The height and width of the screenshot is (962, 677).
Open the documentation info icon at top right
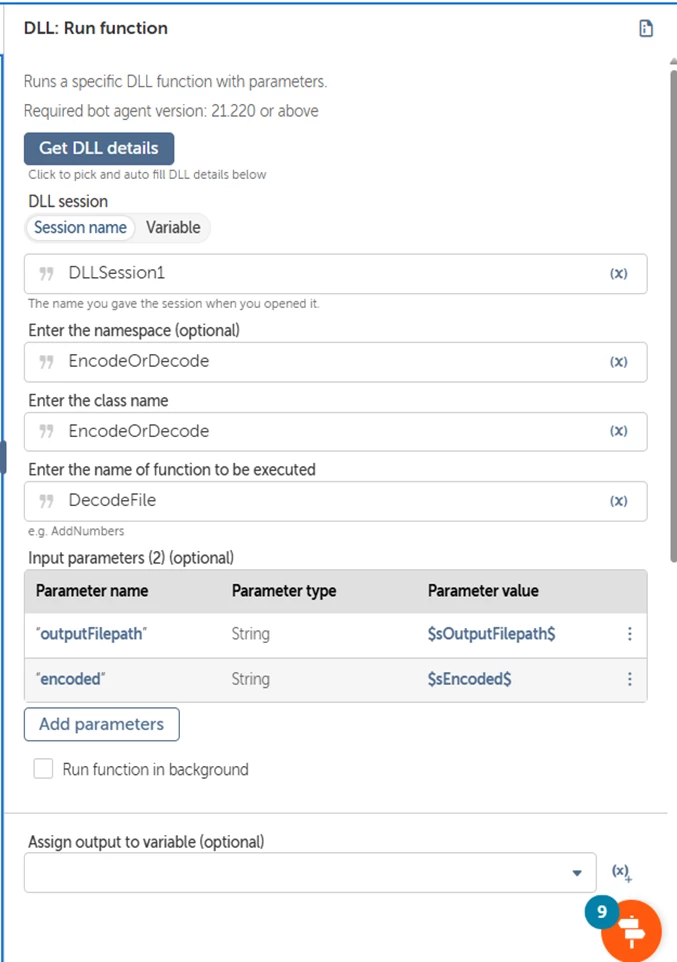pos(646,29)
